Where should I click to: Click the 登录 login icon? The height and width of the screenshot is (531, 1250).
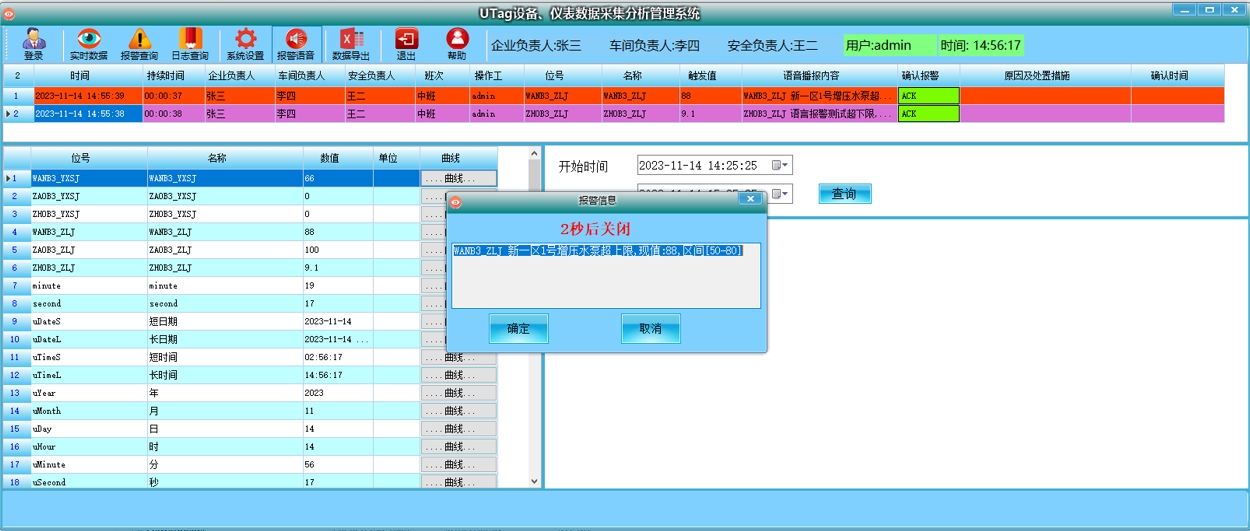pyautogui.click(x=33, y=44)
